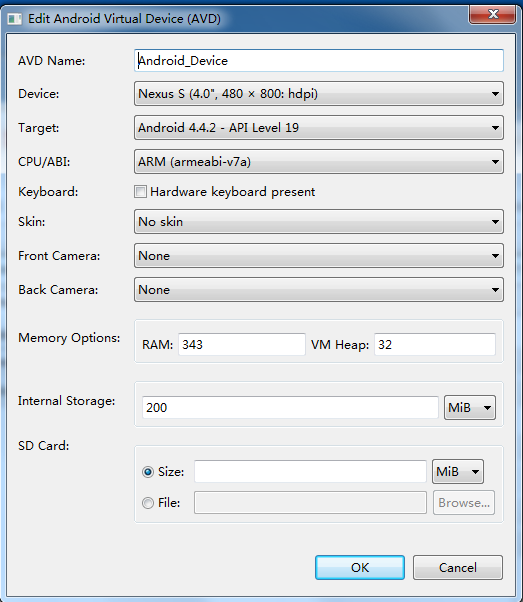Click the 'CPU/ABI:' label
The width and height of the screenshot is (523, 602).
[x=44, y=162]
